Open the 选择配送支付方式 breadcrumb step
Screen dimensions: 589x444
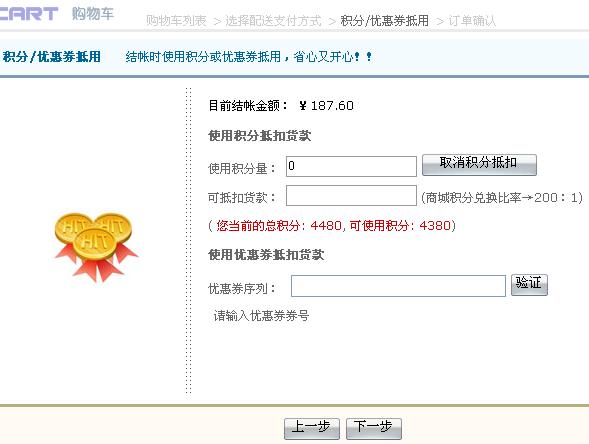click(x=273, y=21)
